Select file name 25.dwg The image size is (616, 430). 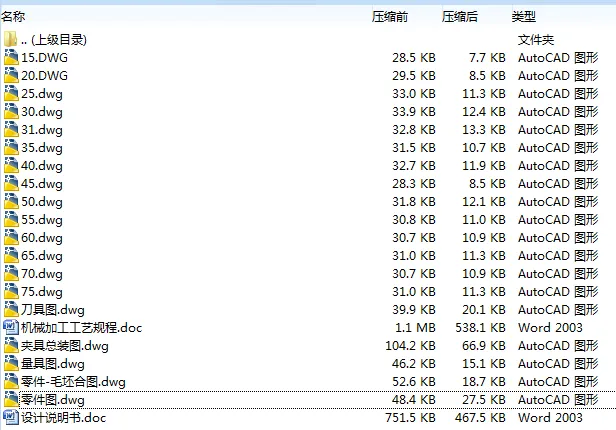pyautogui.click(x=42, y=94)
